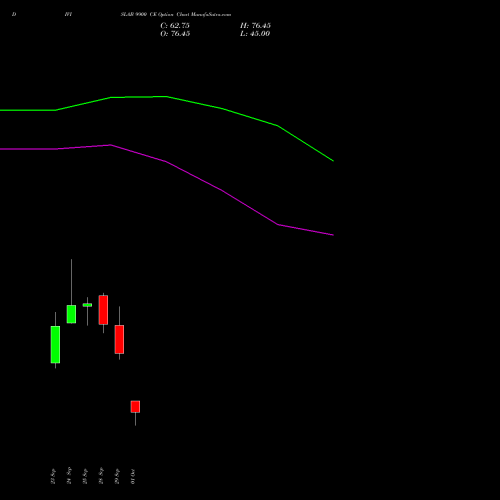Click the 01 Oct date axis label
This screenshot has width=500, height=500.
coord(133,476)
